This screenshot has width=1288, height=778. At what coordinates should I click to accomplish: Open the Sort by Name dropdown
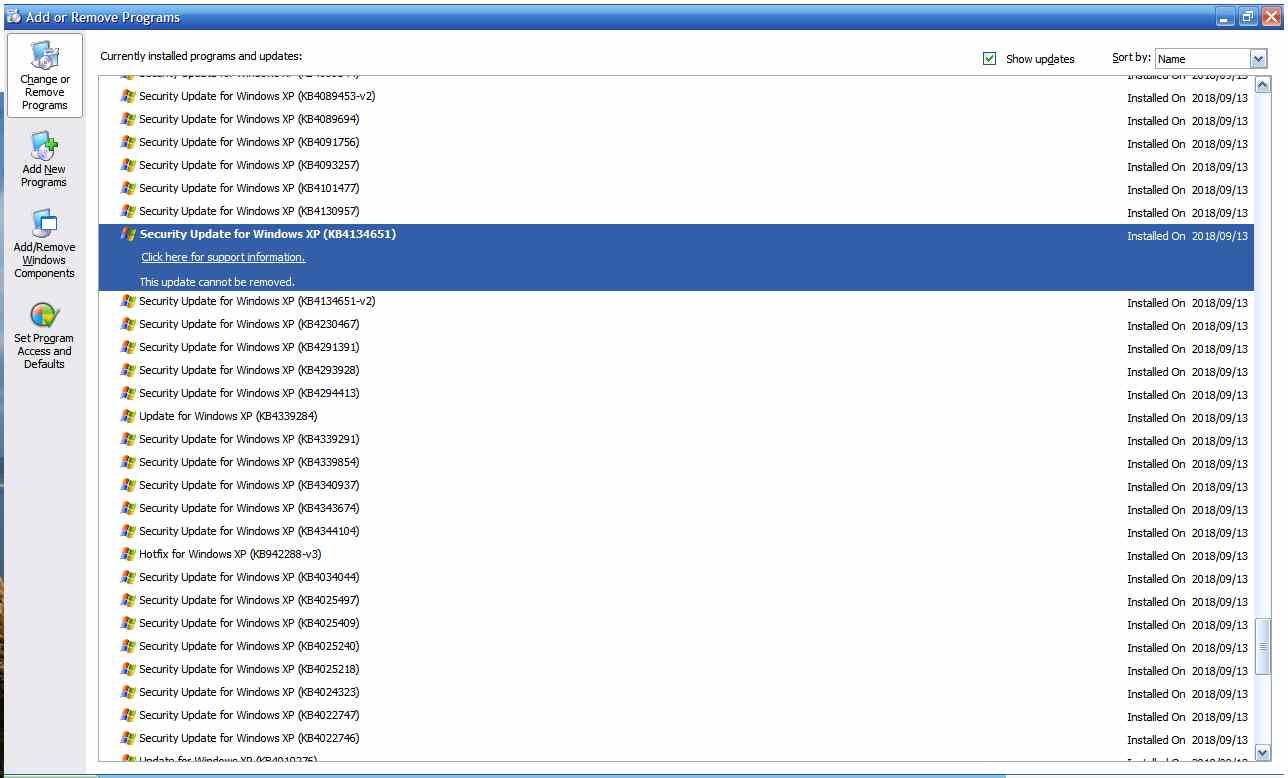coord(1211,59)
